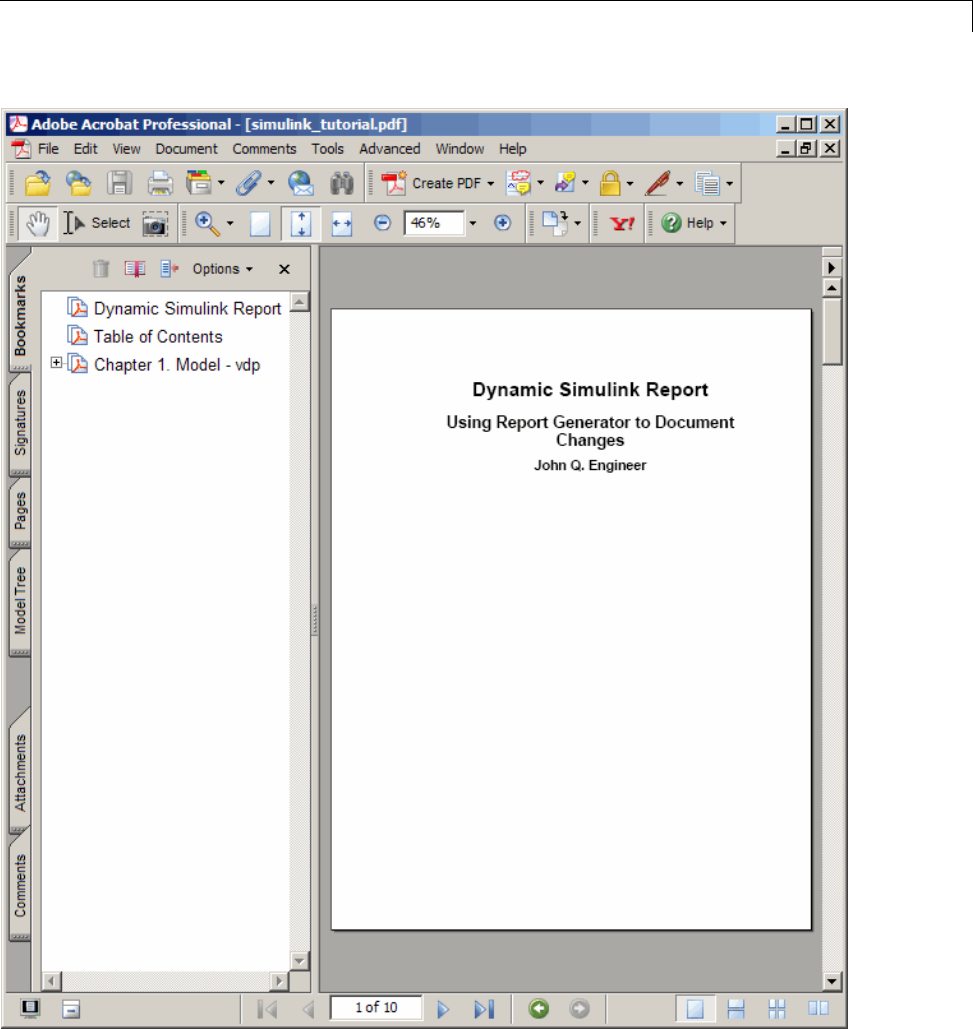Open the View menu

tap(126, 149)
